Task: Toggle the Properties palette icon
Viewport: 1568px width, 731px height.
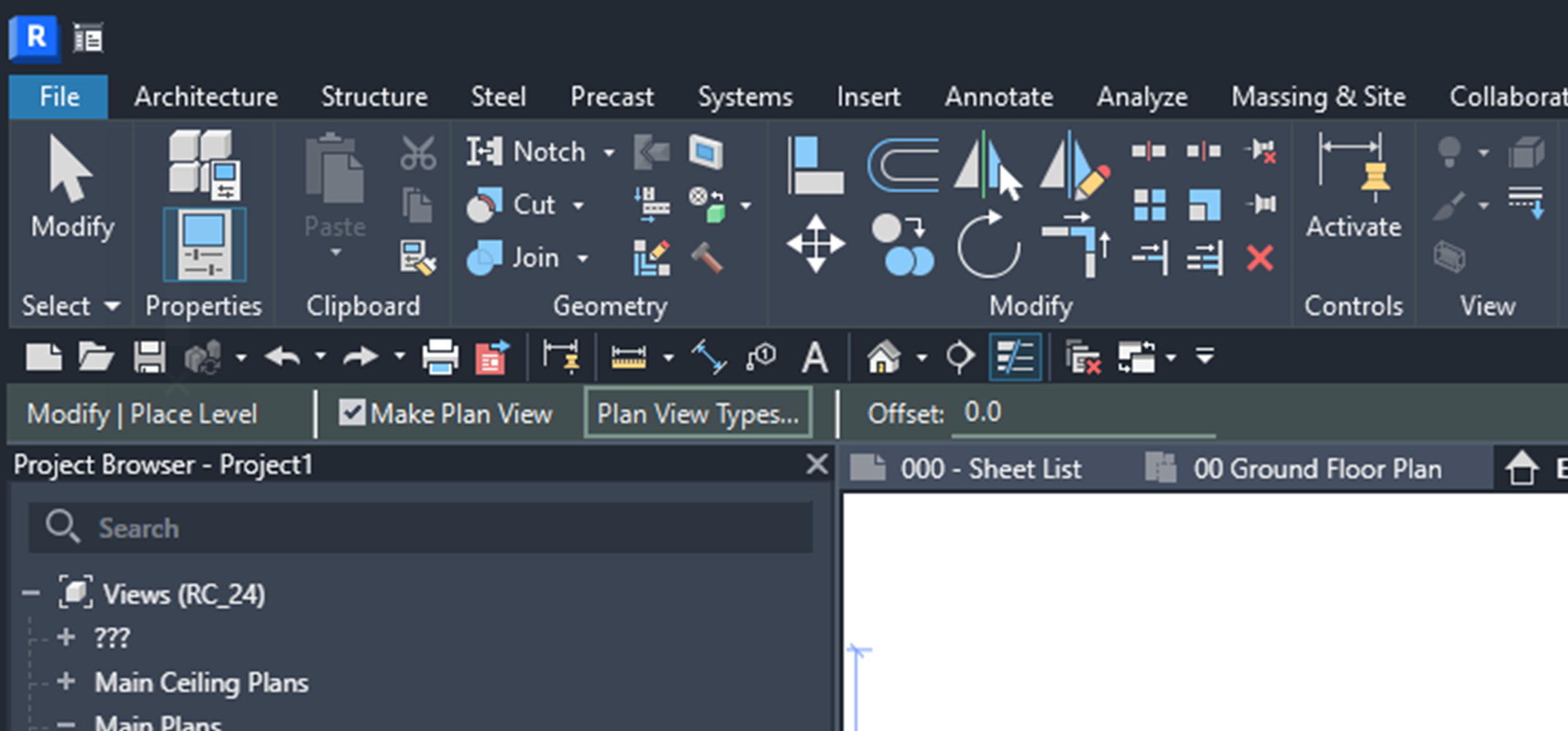Action: point(204,245)
